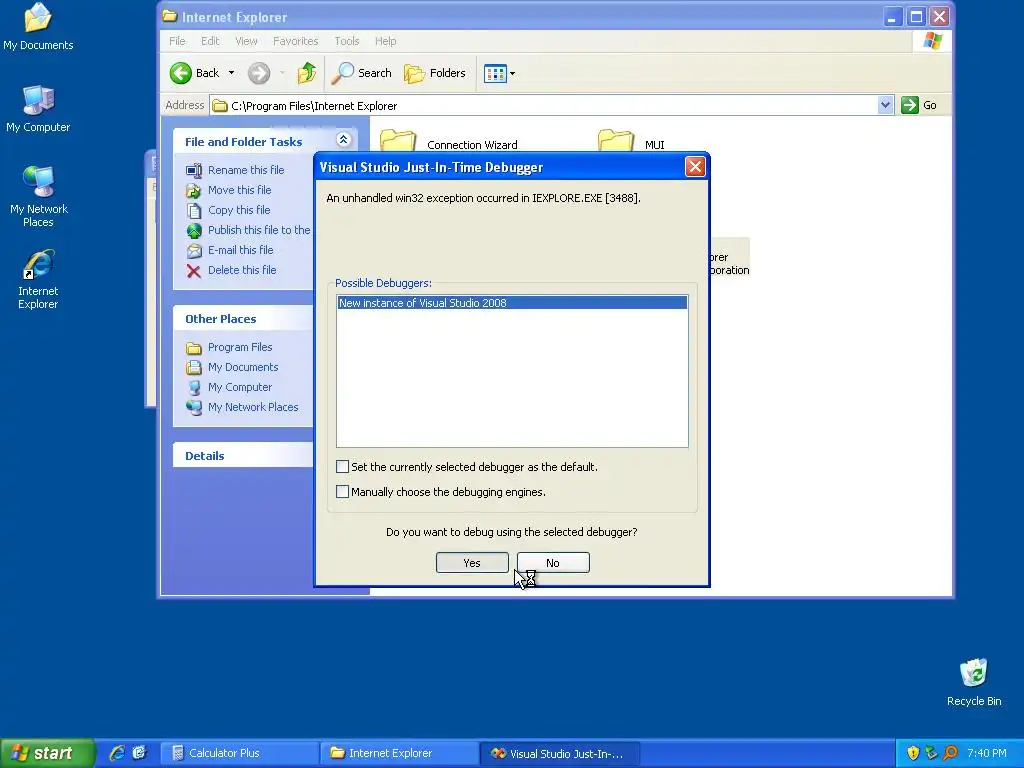
Task: Click the Other Places panel header
Action: (243, 319)
